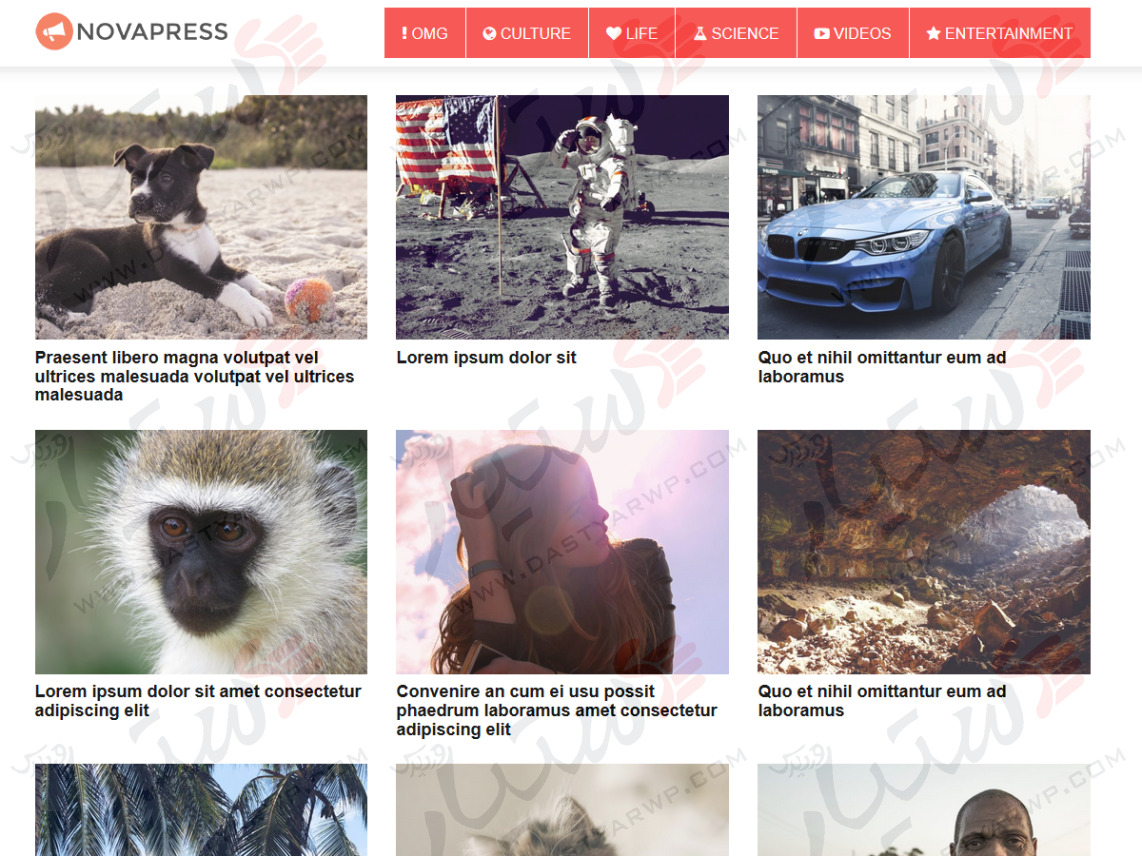Go to the ENTERTAINMENT section

(x=1000, y=33)
